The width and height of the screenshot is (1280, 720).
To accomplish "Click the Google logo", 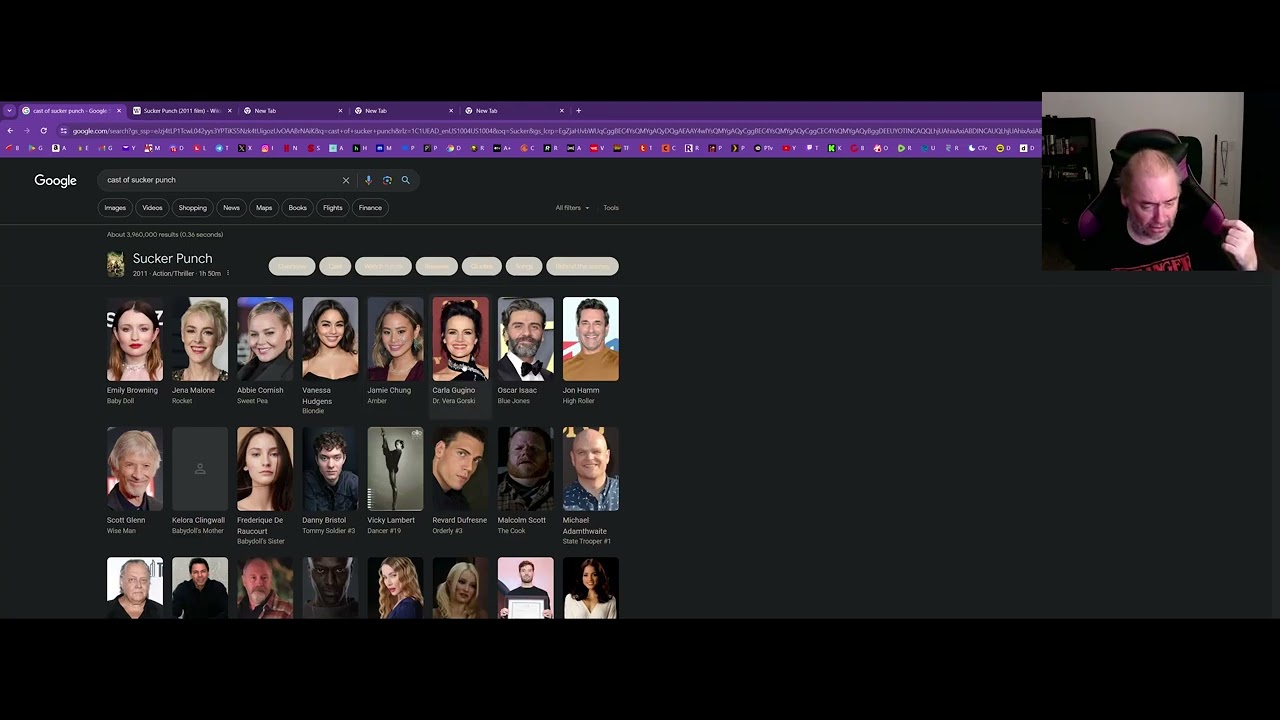I will [x=55, y=180].
